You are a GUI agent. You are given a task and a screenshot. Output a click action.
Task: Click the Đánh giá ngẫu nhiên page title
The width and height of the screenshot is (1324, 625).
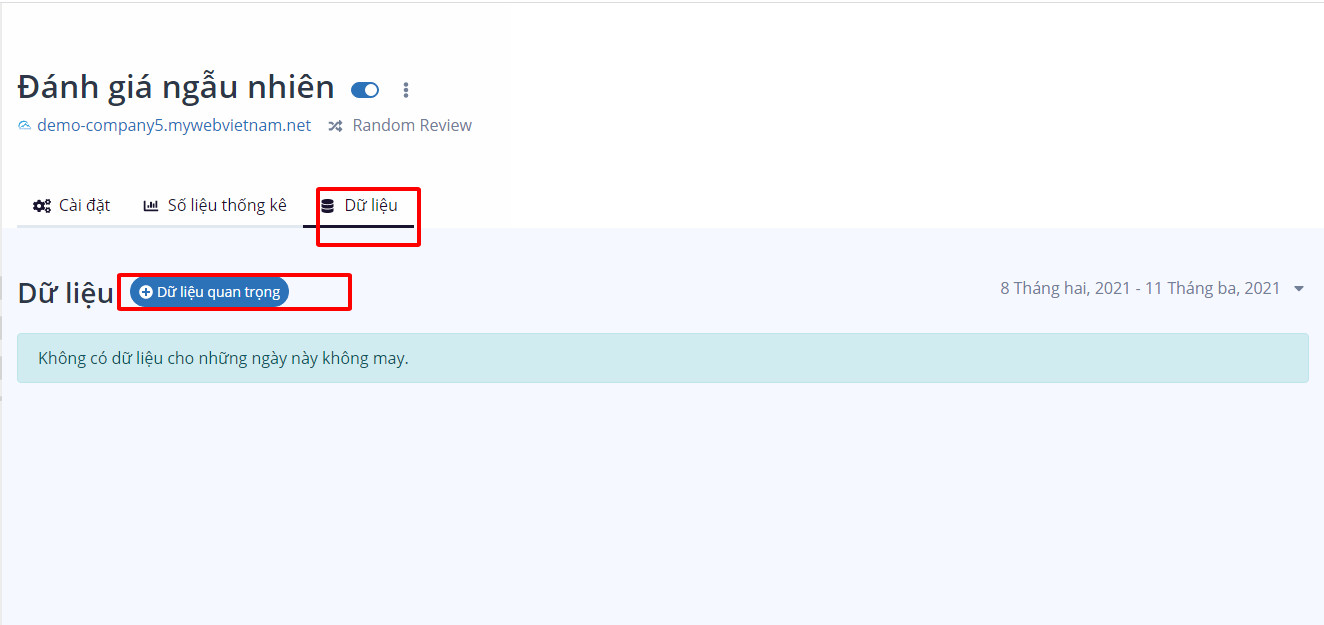point(176,88)
